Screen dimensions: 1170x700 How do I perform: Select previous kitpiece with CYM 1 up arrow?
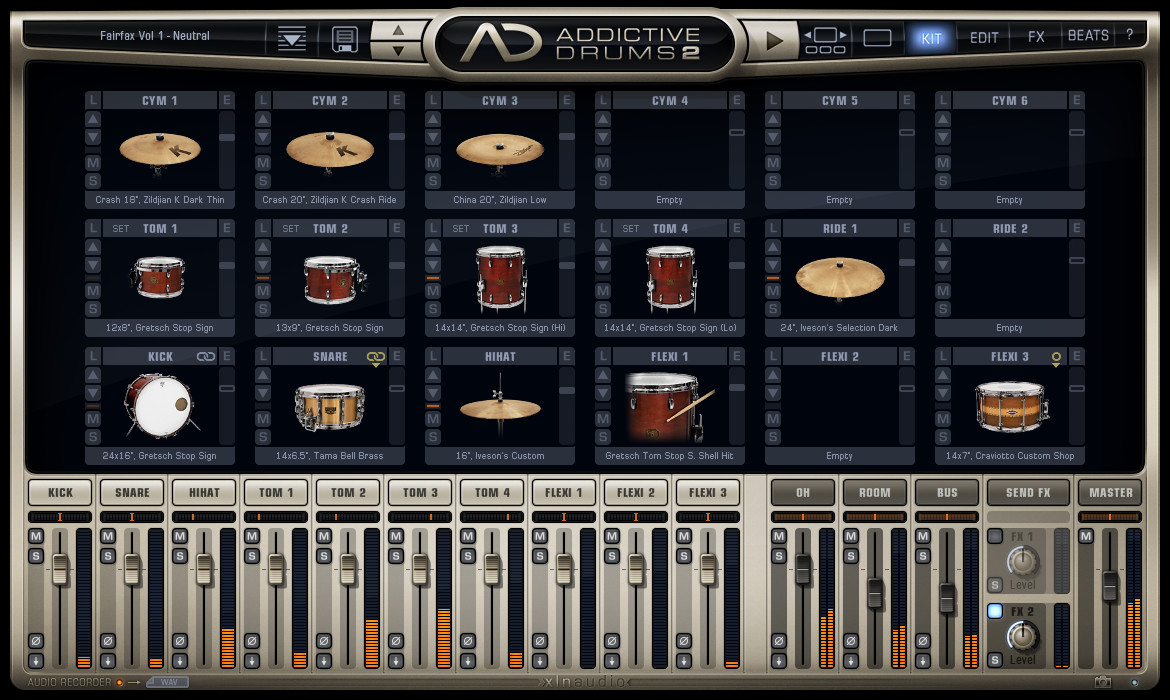click(x=93, y=119)
